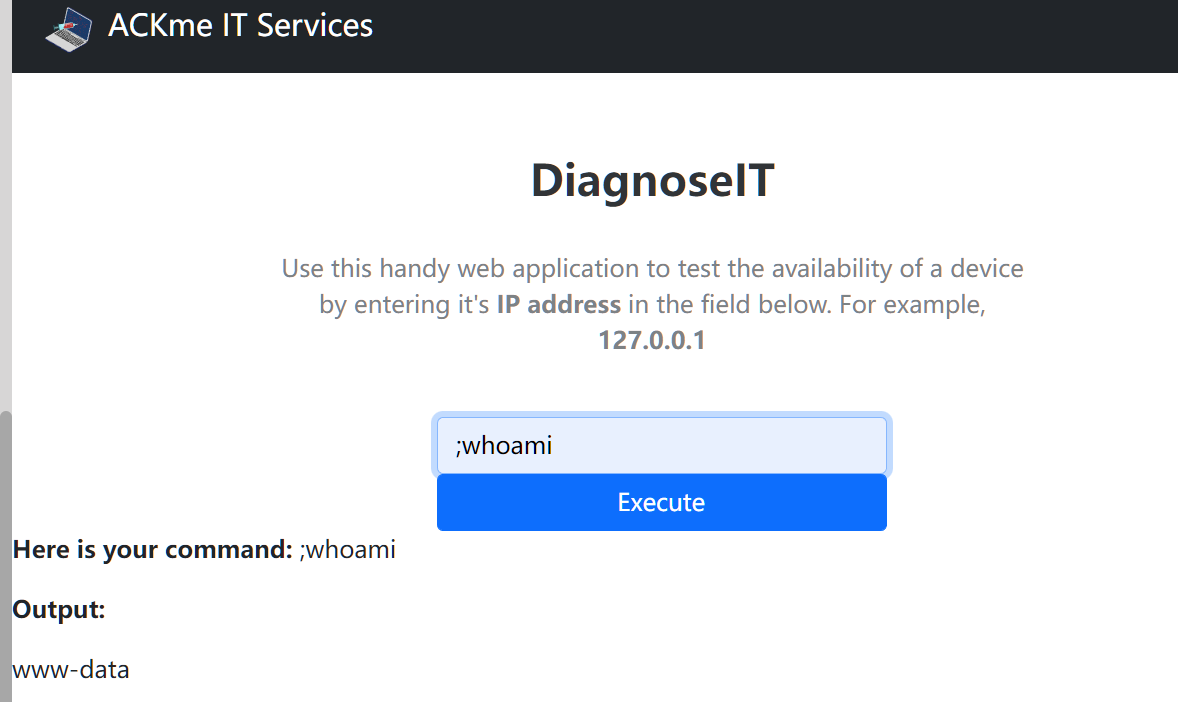The height and width of the screenshot is (702, 1178).
Task: Click the light scrollbar track above the thumb
Action: click(x=5, y=200)
